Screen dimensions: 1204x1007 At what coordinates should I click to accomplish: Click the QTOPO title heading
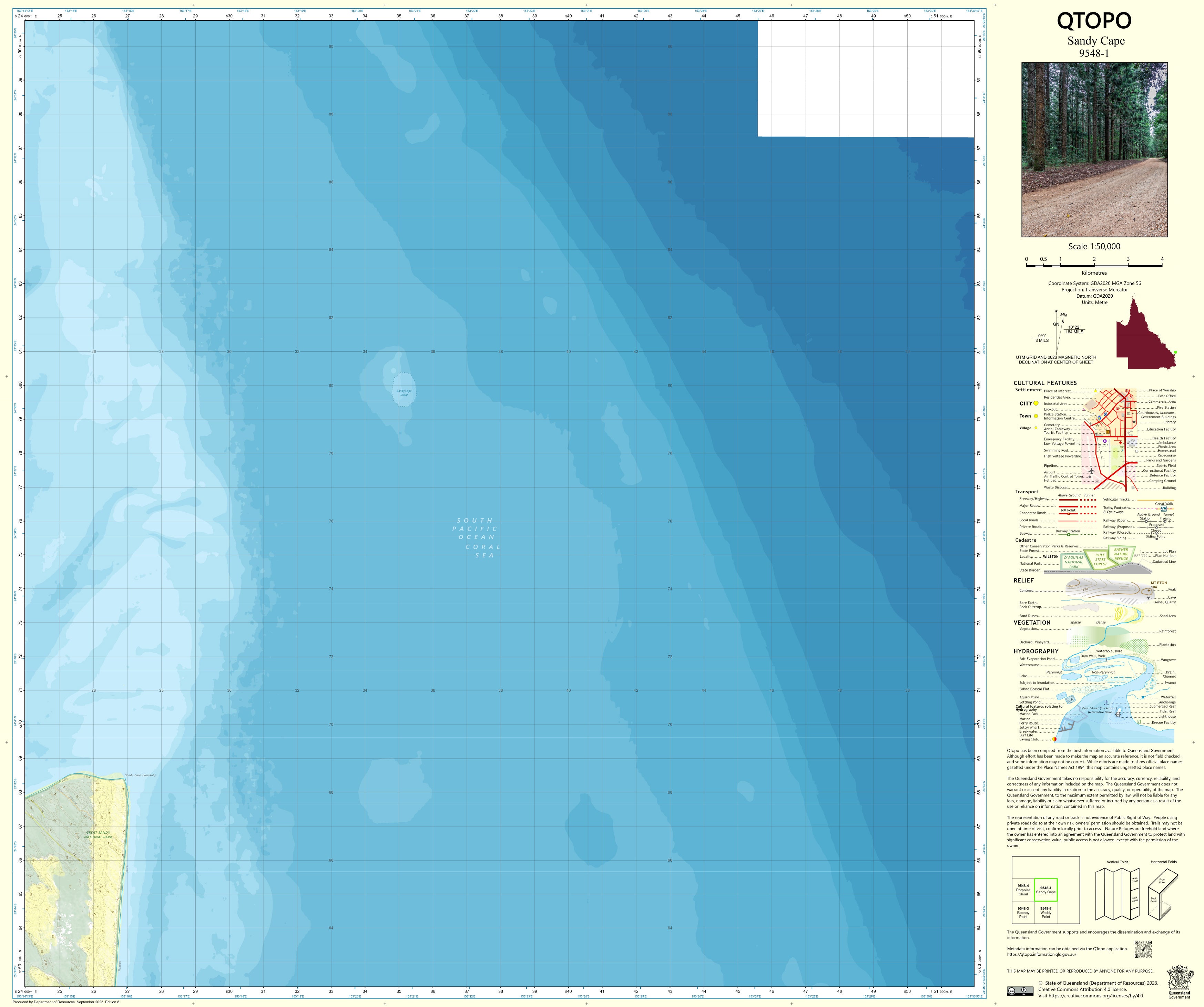[1094, 21]
